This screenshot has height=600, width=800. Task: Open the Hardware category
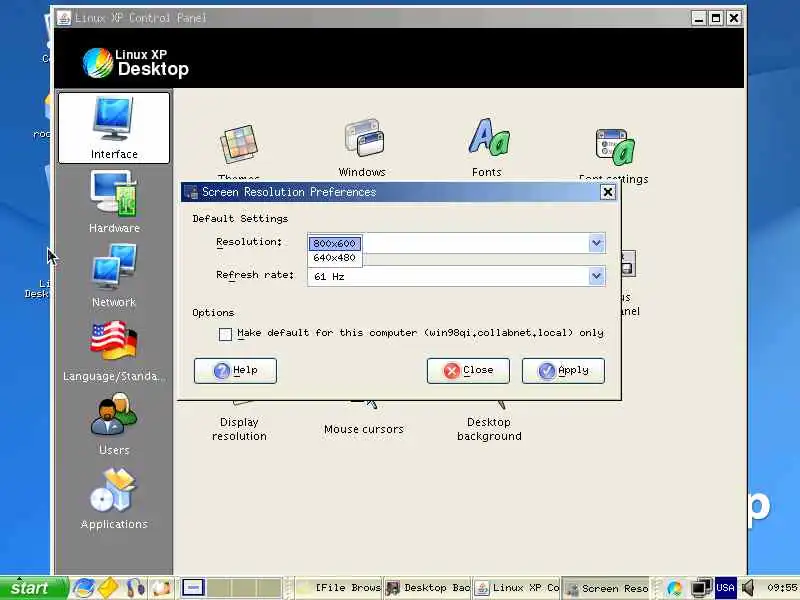click(114, 202)
